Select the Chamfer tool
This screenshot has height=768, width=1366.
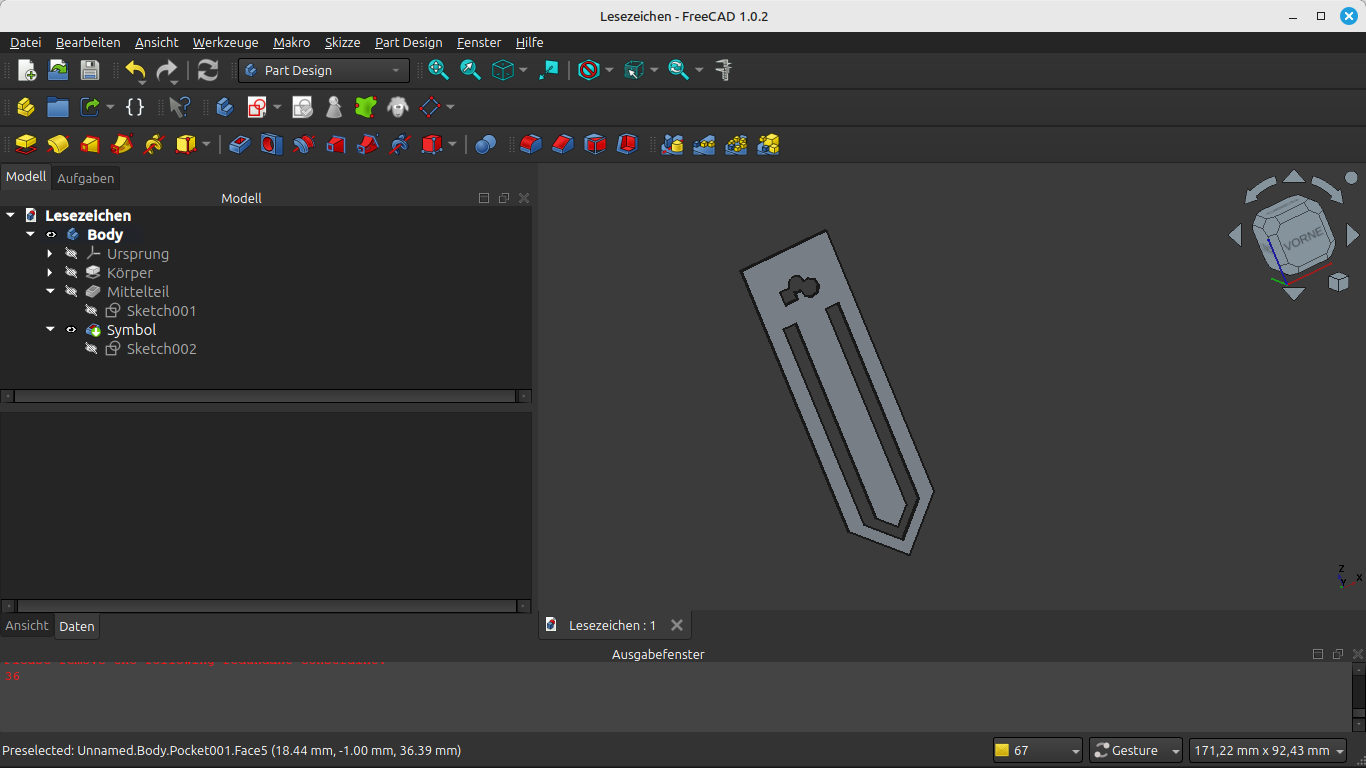tap(563, 145)
